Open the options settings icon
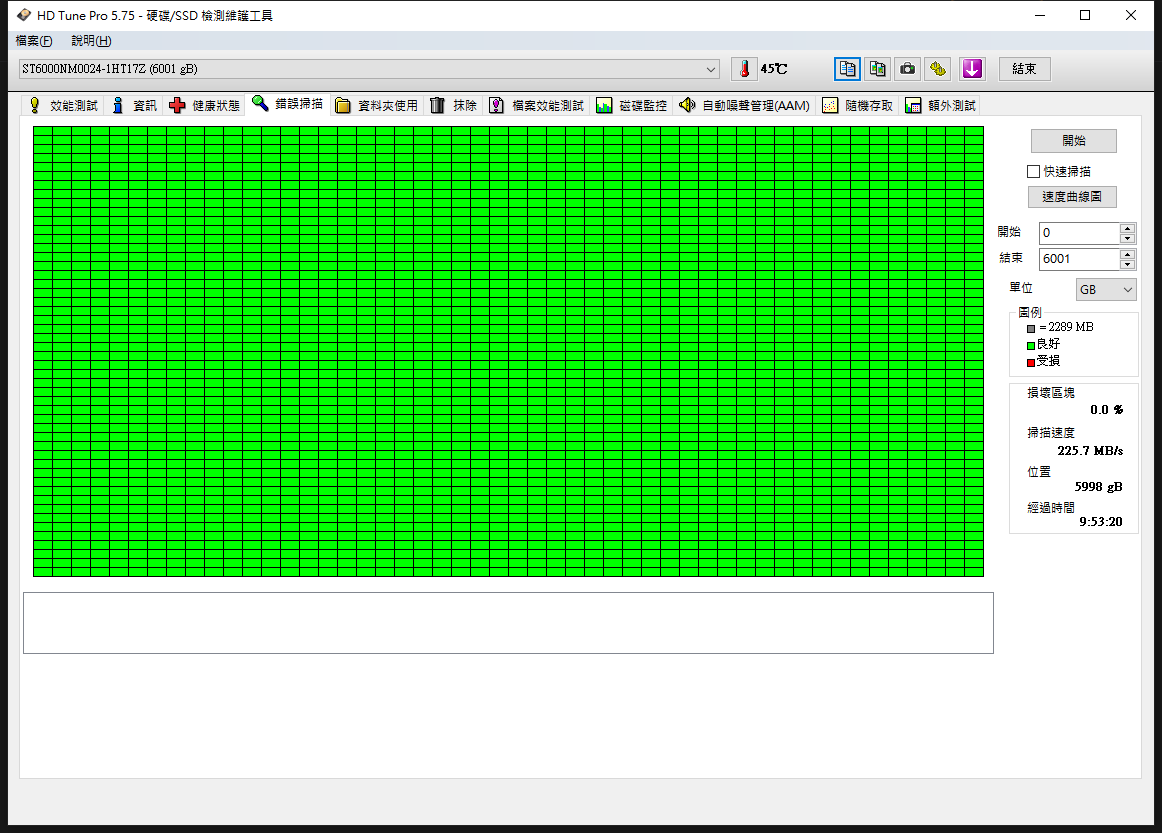The image size is (1162, 833). (x=937, y=69)
